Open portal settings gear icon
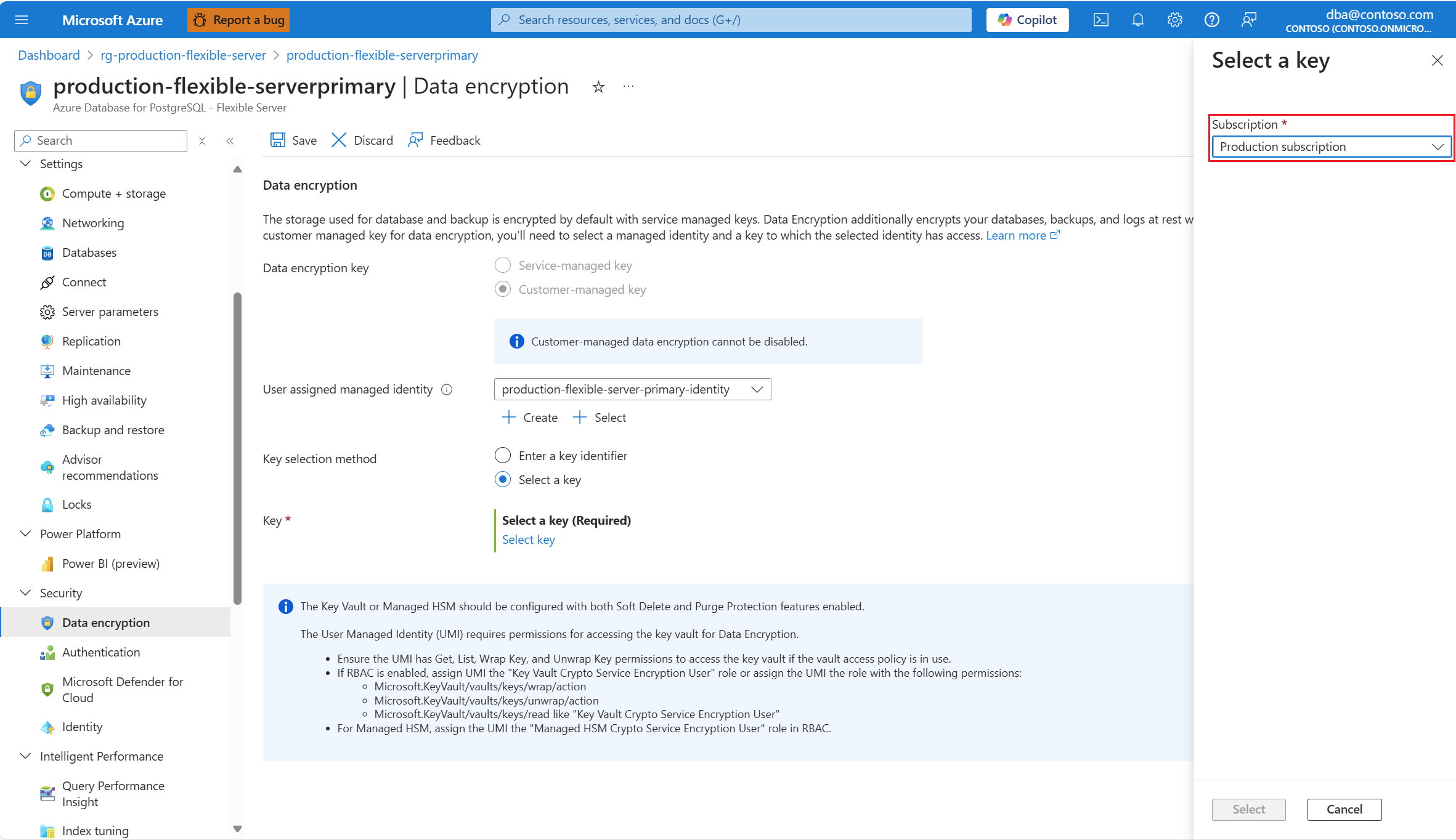Viewport: 1456px width, 840px height. [x=1174, y=20]
